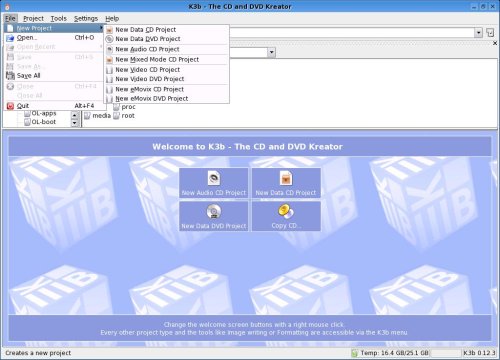Open the location bar dropdown arrow
The width and height of the screenshot is (500, 360).
479,33
